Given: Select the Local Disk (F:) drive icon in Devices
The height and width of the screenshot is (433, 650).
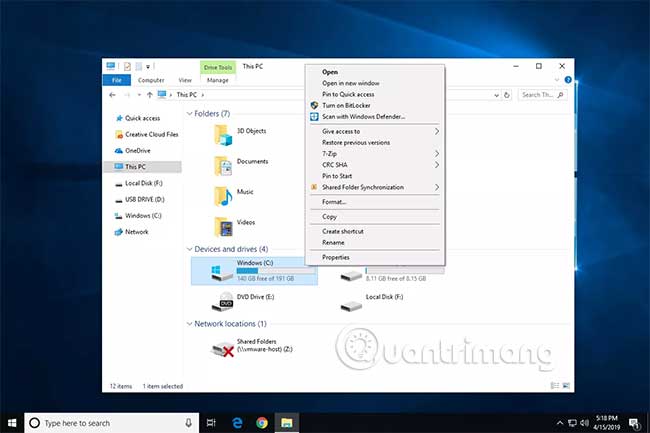Looking at the screenshot, I should [351, 305].
